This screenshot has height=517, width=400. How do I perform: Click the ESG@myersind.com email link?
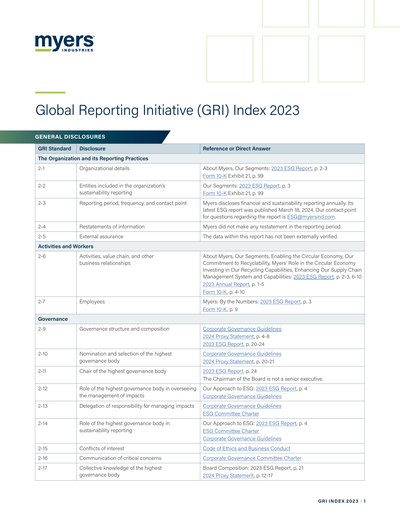click(x=311, y=217)
